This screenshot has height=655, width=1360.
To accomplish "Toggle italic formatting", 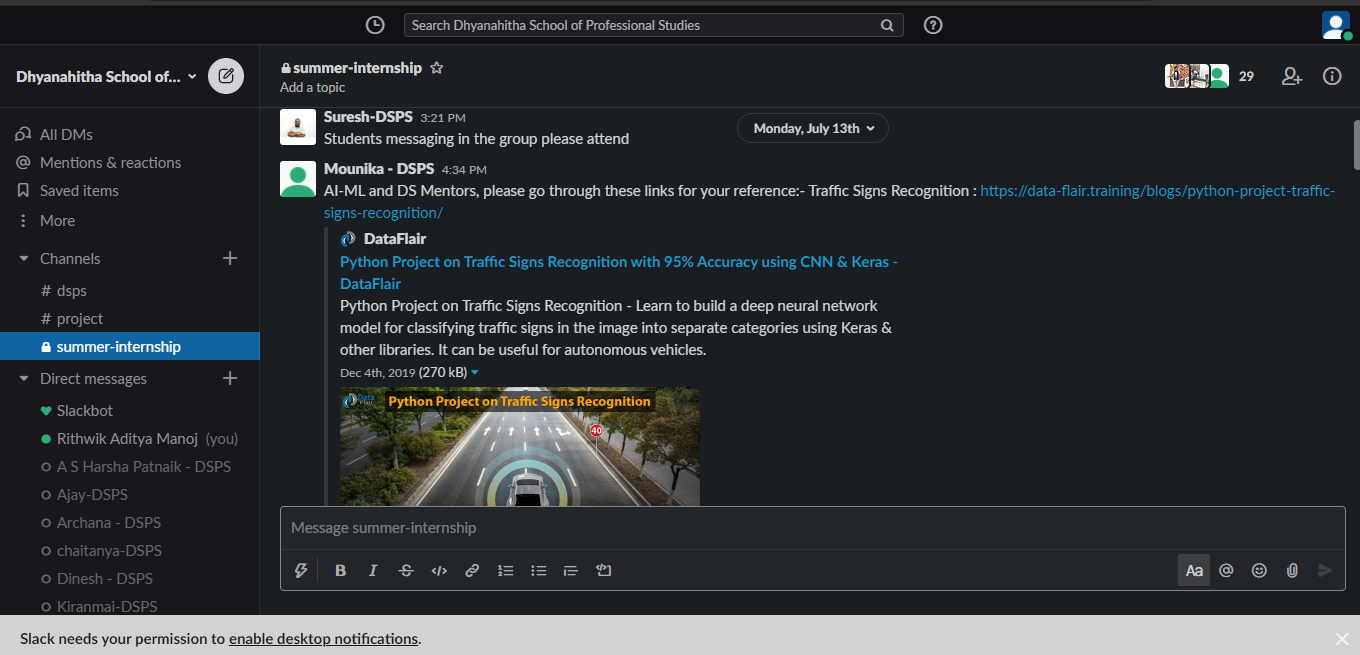I will pos(373,570).
